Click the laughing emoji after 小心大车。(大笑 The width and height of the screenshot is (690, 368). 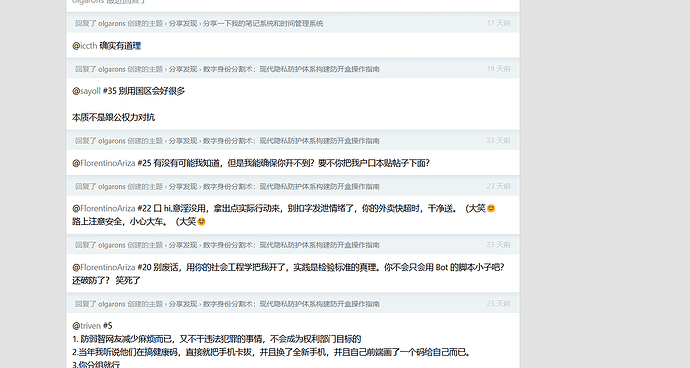click(x=201, y=222)
